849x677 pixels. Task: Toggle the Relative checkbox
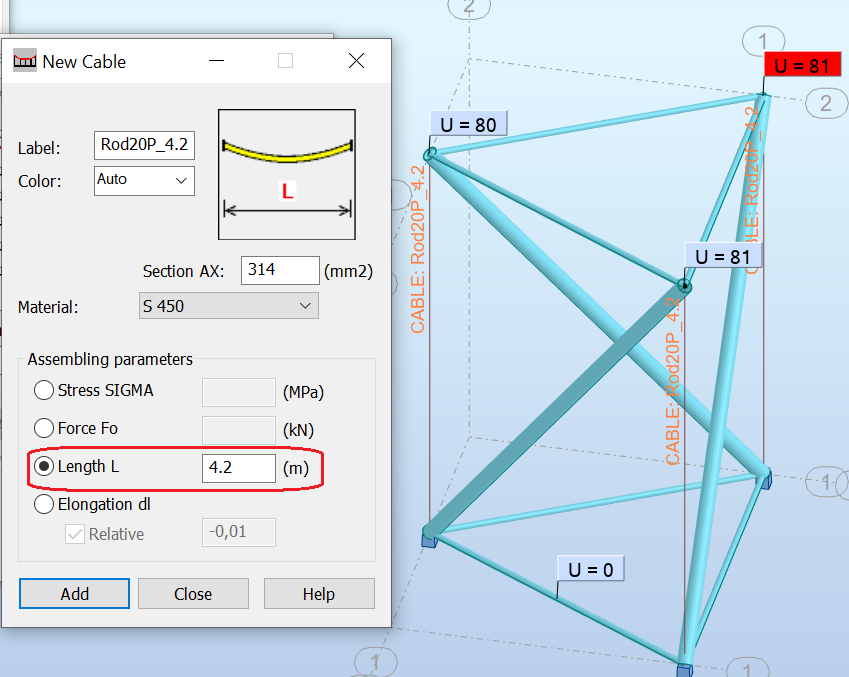75,534
